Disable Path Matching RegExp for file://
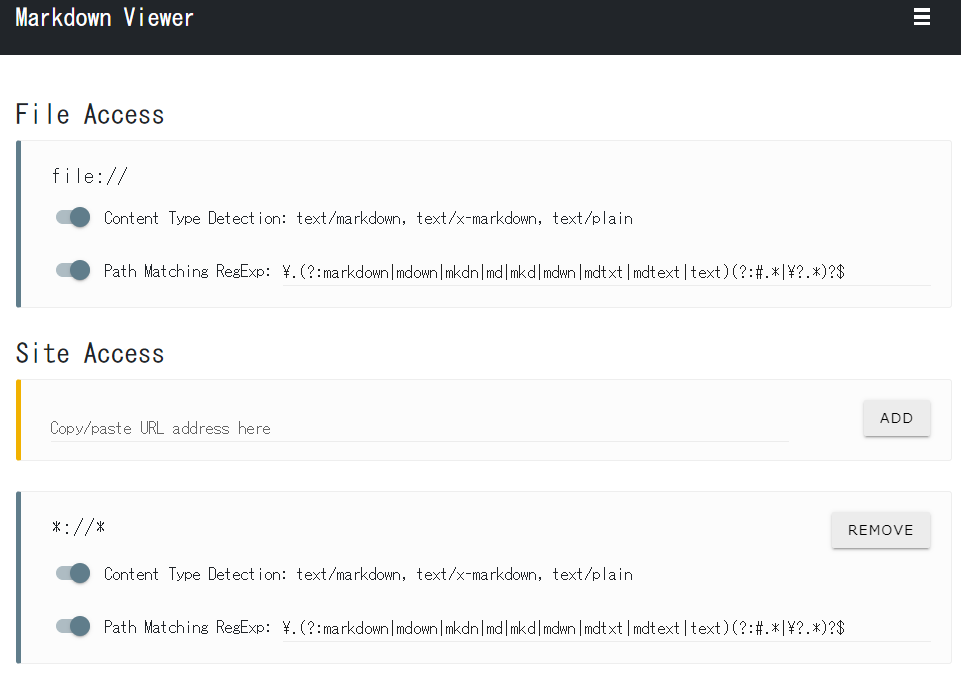961x688 pixels. 73,270
